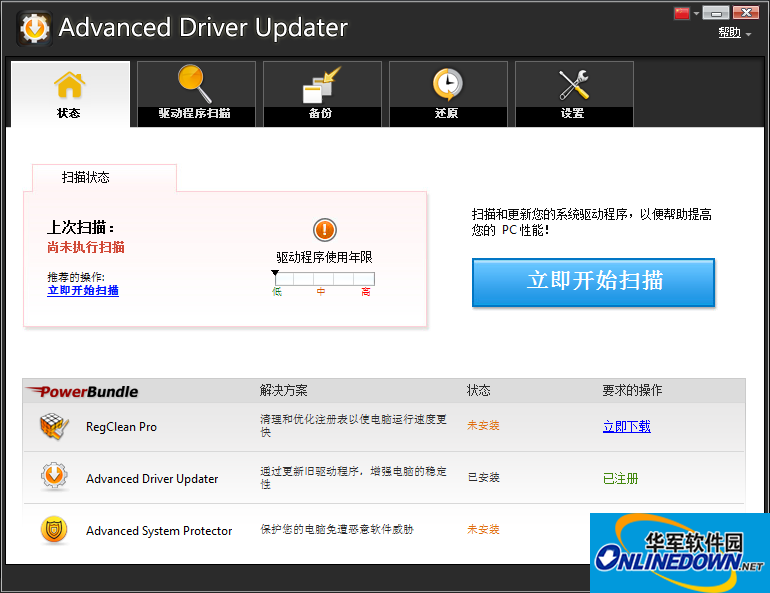
Task: Click the big 立即开始扫描 button
Action: coord(593,282)
